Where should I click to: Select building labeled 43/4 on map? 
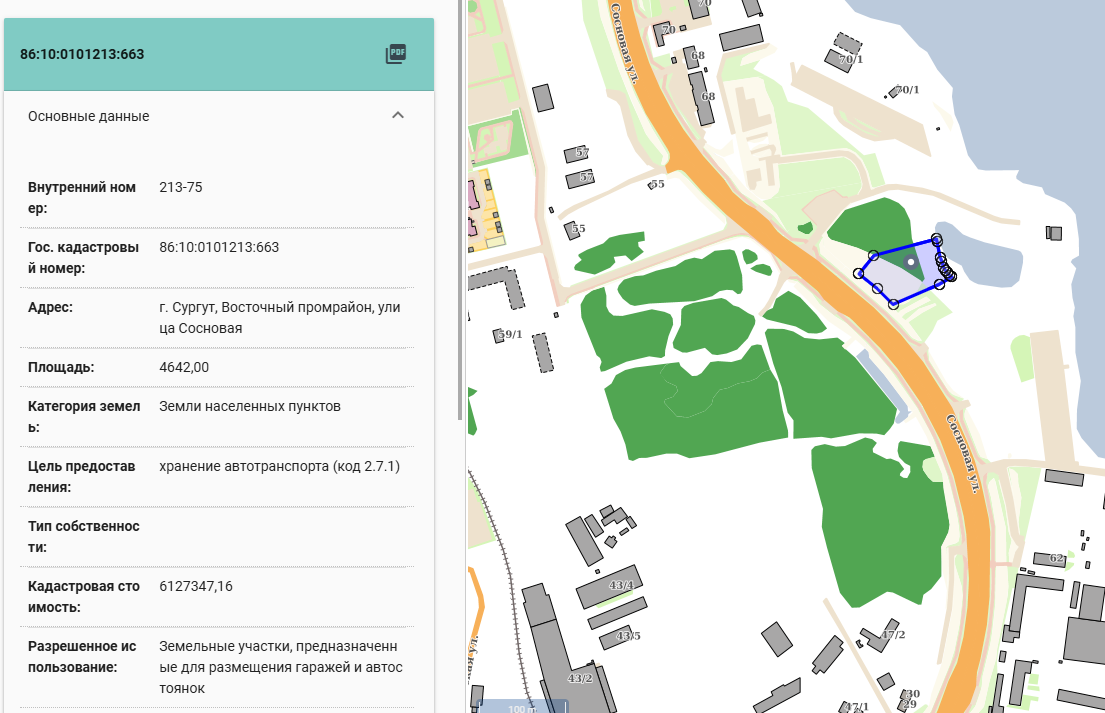pyautogui.click(x=610, y=589)
